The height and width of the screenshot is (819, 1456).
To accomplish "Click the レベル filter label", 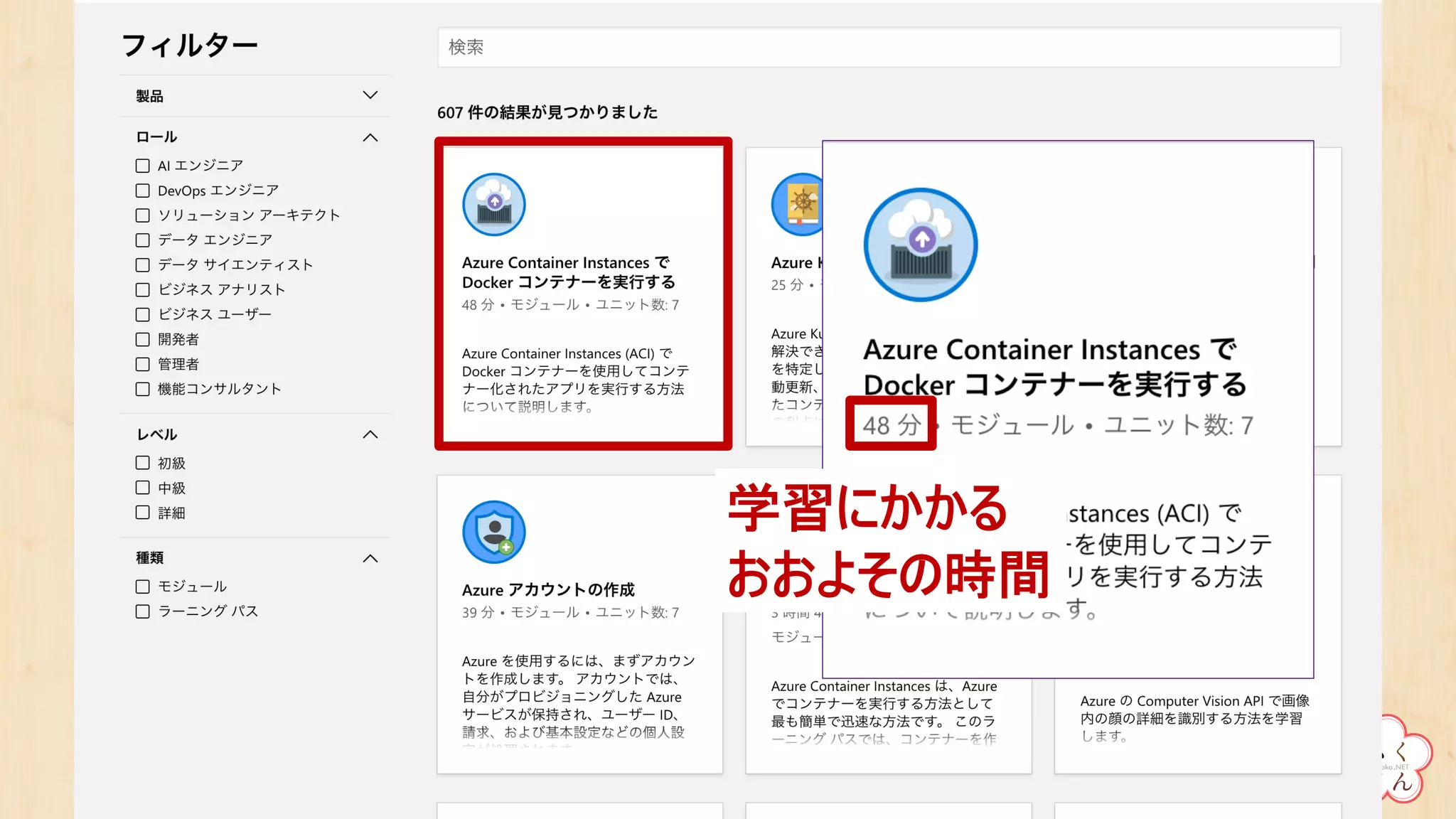I will 156,434.
